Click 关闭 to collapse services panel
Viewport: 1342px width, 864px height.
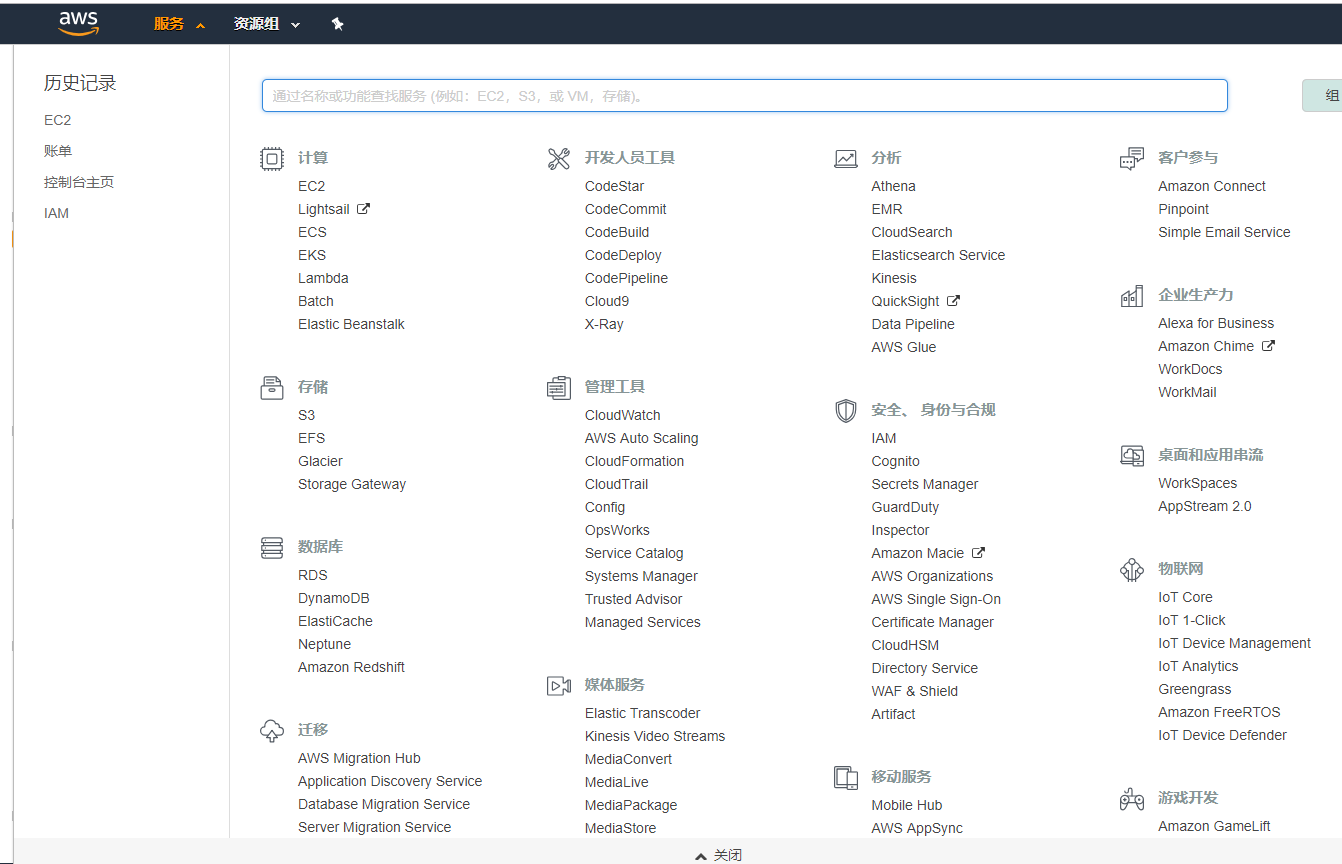pyautogui.click(x=719, y=855)
